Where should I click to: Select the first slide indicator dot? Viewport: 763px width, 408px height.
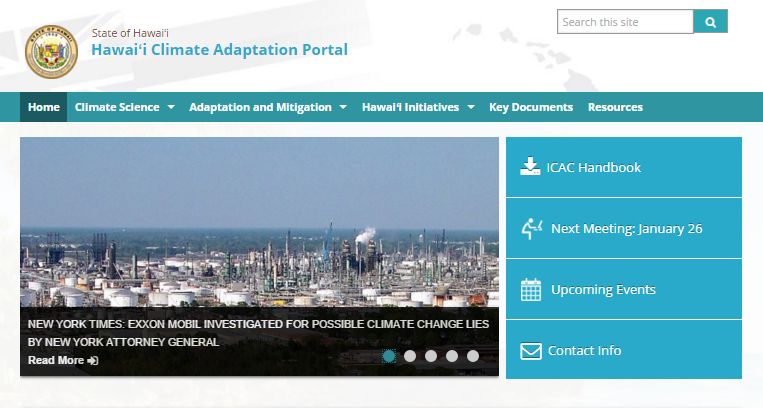tap(389, 356)
